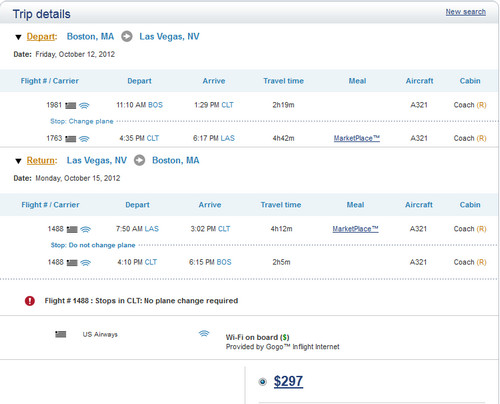
Task: Click Stop: Change plane text
Action: tap(82, 121)
